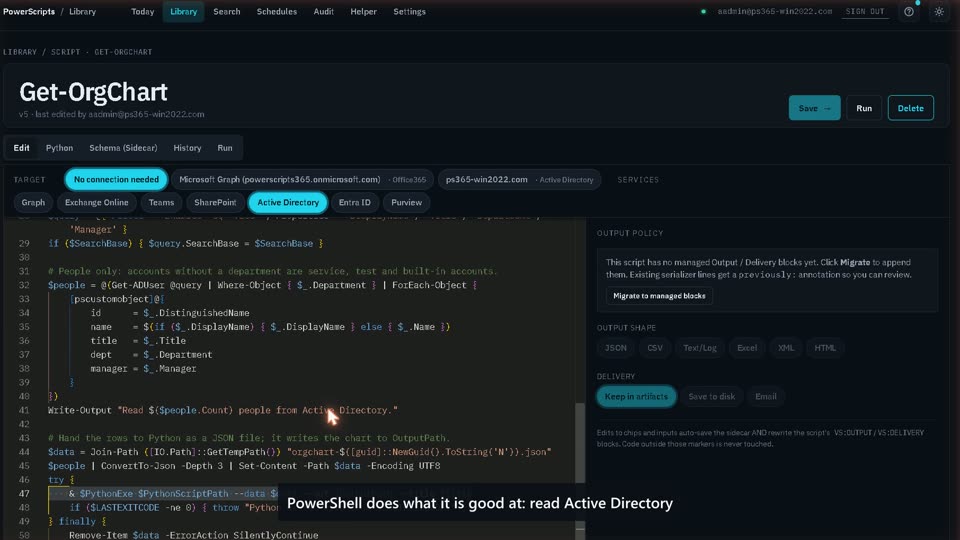
Task: Switch to the Edit tab
Action: pyautogui.click(x=21, y=148)
